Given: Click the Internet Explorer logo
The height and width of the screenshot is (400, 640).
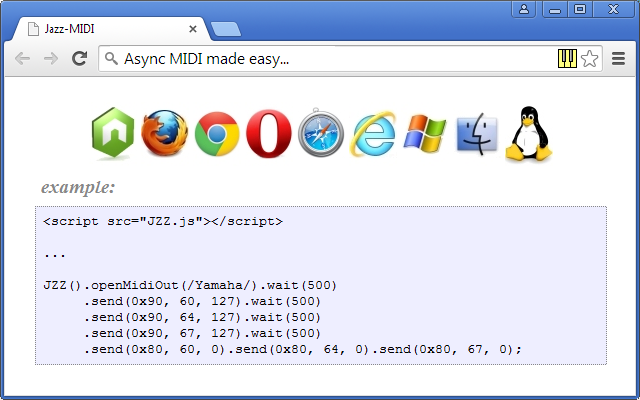Looking at the screenshot, I should click(373, 134).
